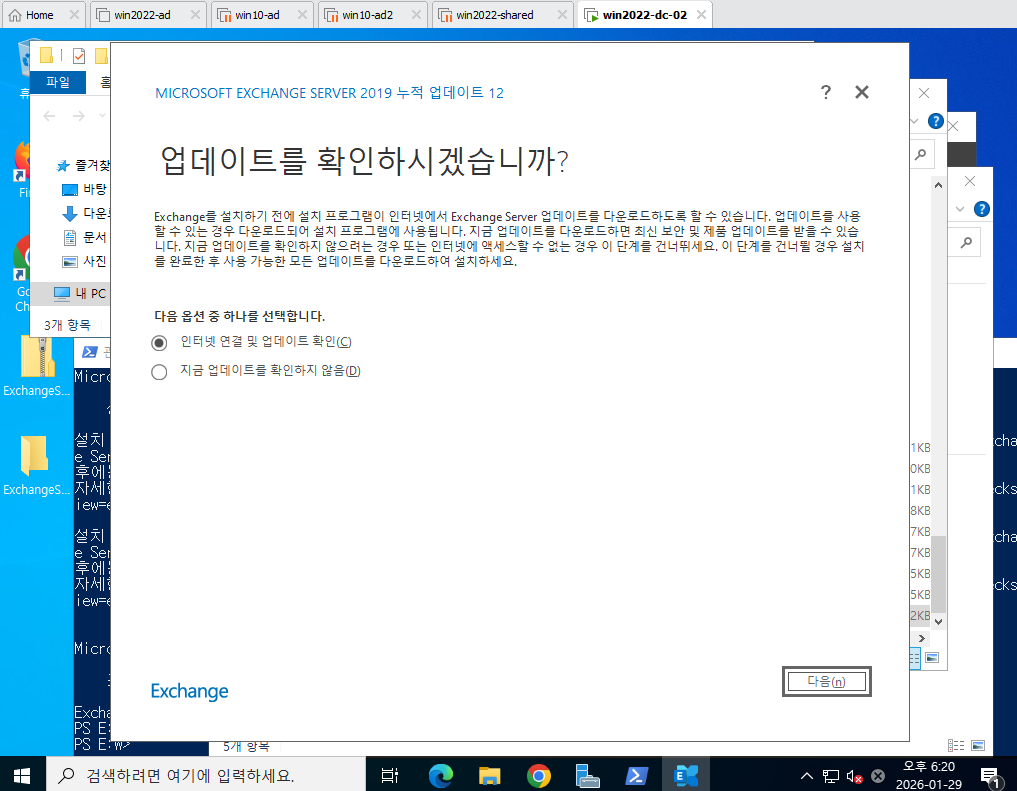Open PowerShell from taskbar

point(636,775)
